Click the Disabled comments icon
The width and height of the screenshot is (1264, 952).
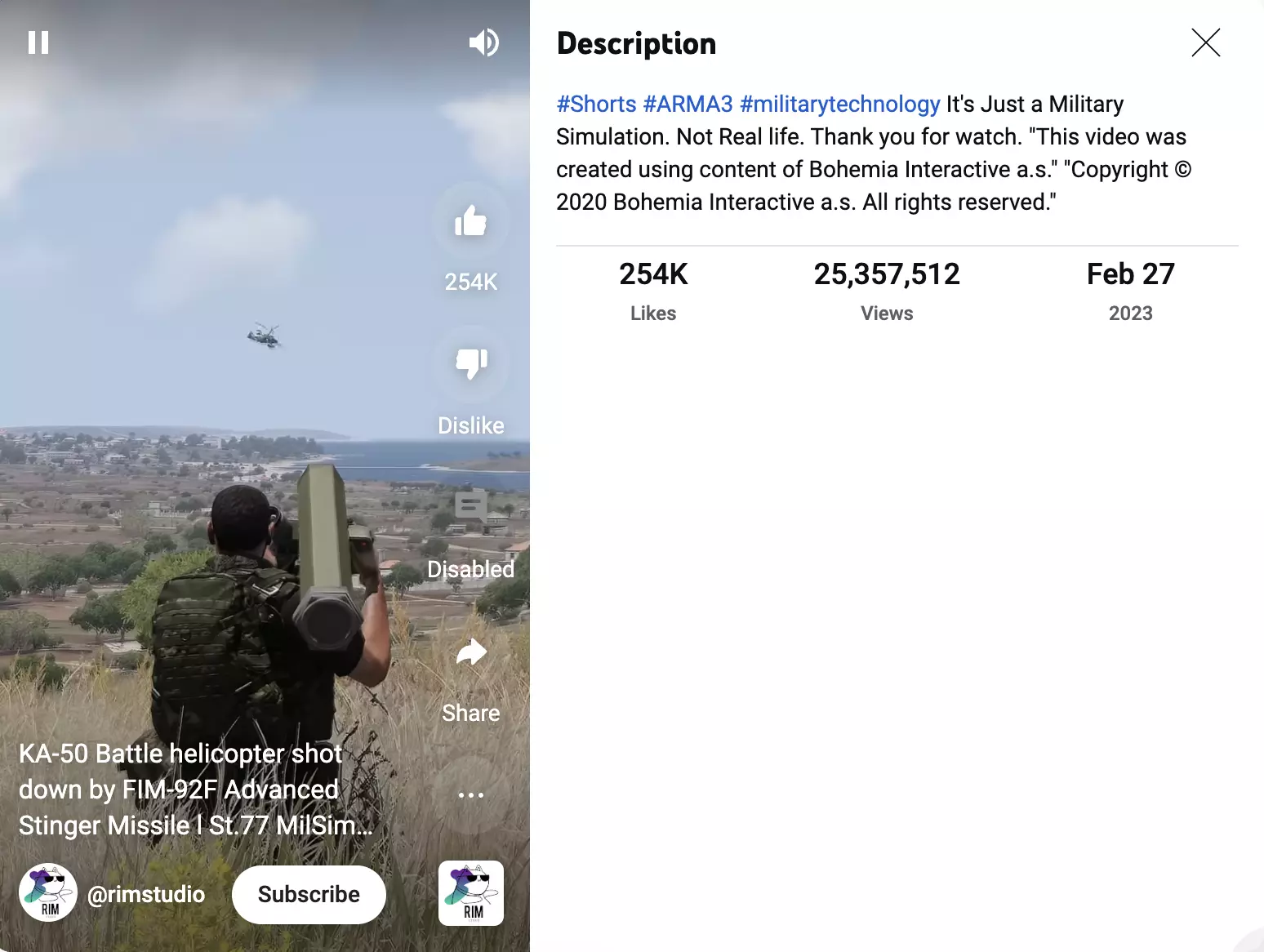tap(471, 508)
